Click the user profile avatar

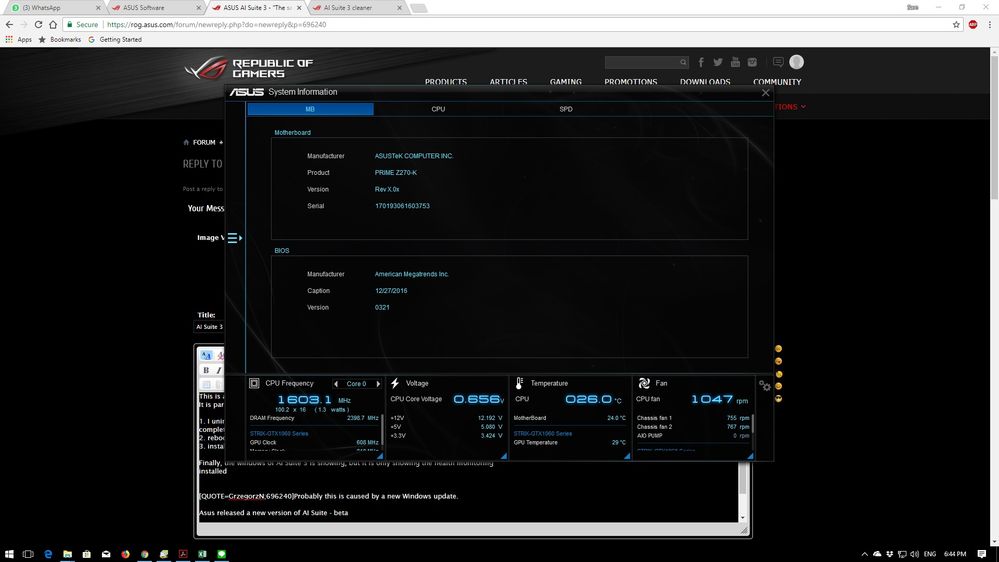click(x=796, y=62)
